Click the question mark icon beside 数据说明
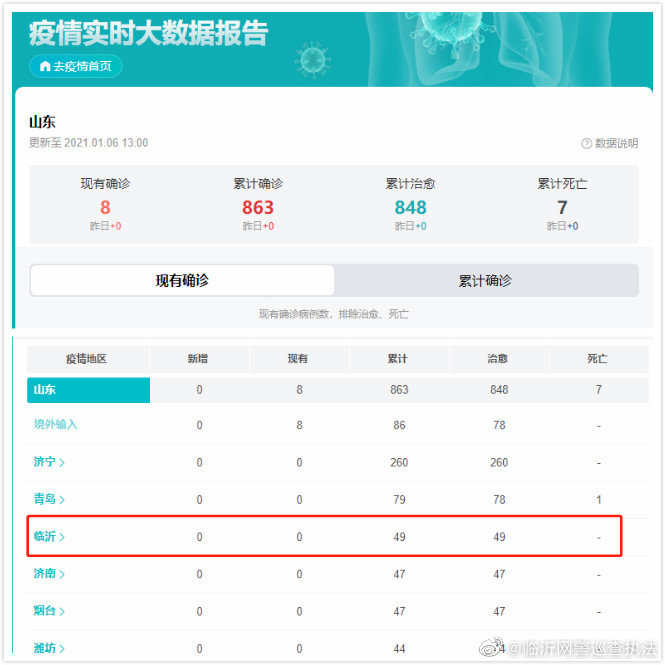This screenshot has height=665, width=665. coord(587,144)
